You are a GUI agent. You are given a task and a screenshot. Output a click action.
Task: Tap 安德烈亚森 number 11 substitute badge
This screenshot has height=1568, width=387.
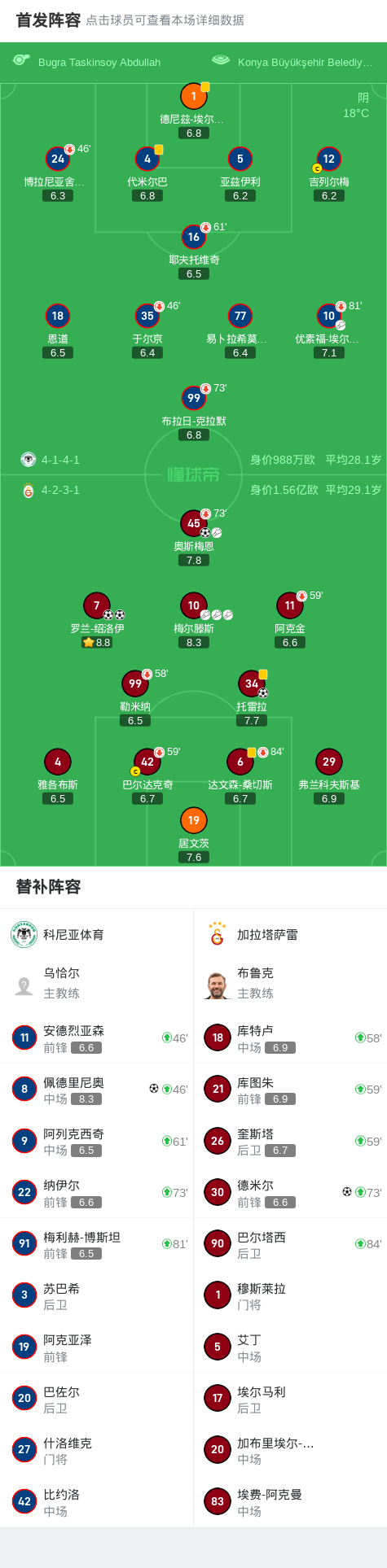pyautogui.click(x=24, y=1037)
